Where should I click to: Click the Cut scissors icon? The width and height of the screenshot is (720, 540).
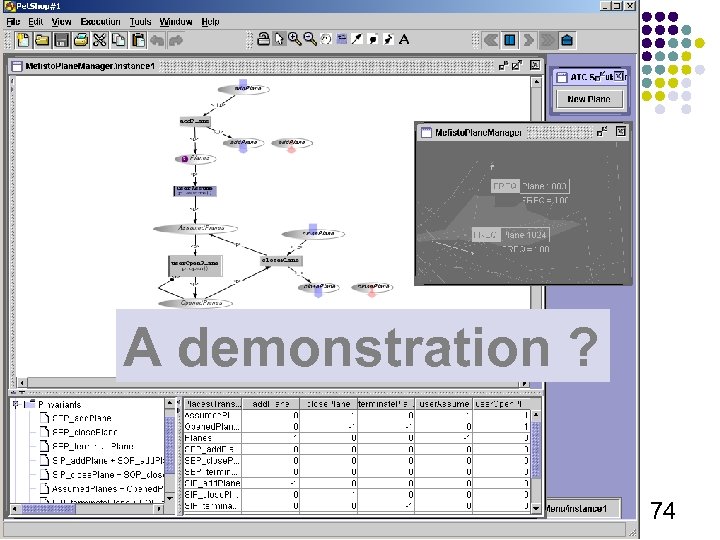[x=100, y=40]
